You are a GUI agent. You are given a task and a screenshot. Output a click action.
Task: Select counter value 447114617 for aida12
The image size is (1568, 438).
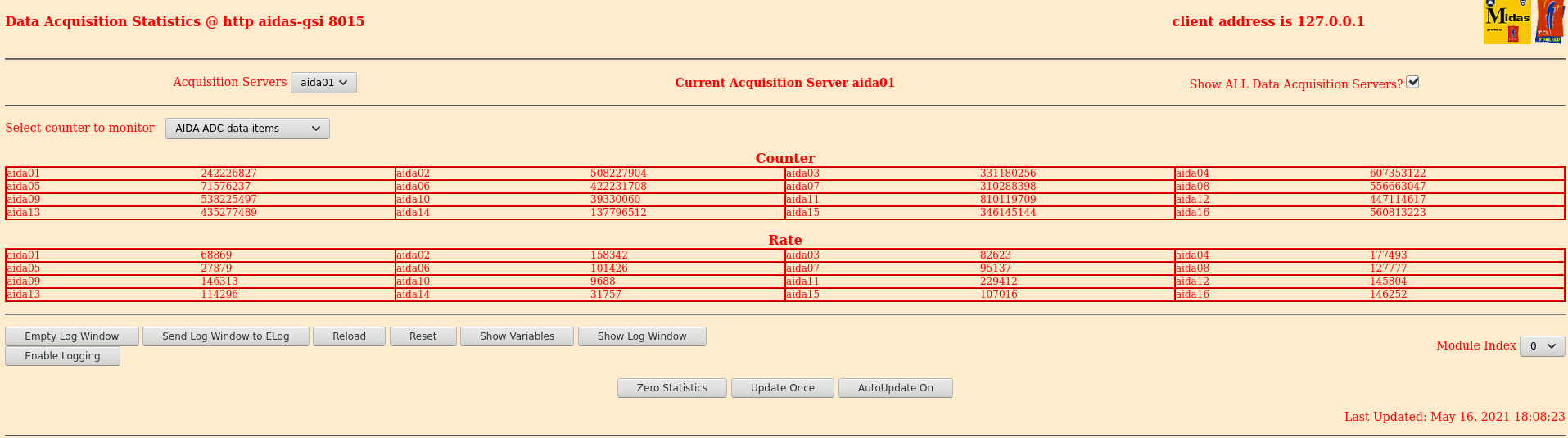point(1398,200)
